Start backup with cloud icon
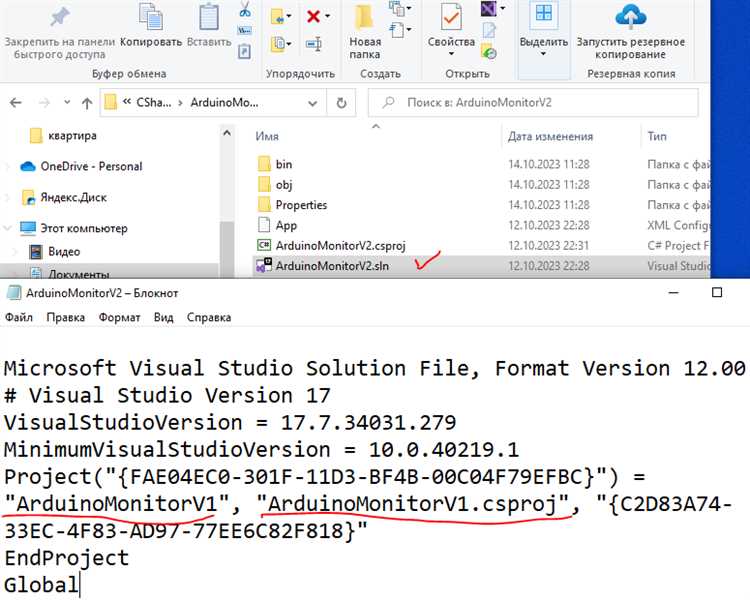 click(630, 16)
